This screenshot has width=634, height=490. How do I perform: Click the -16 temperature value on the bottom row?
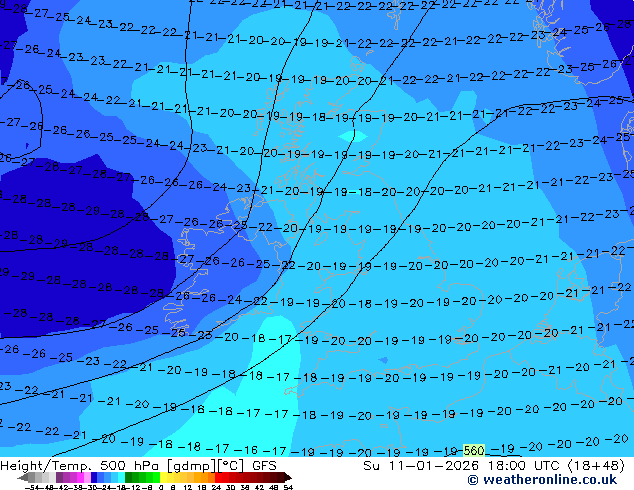tap(246, 450)
